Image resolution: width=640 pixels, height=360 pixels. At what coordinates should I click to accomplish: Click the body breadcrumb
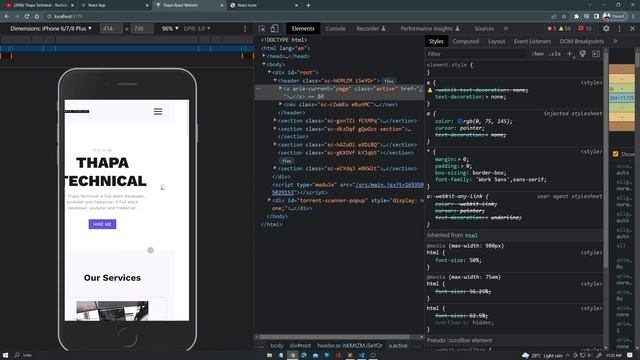(x=276, y=346)
